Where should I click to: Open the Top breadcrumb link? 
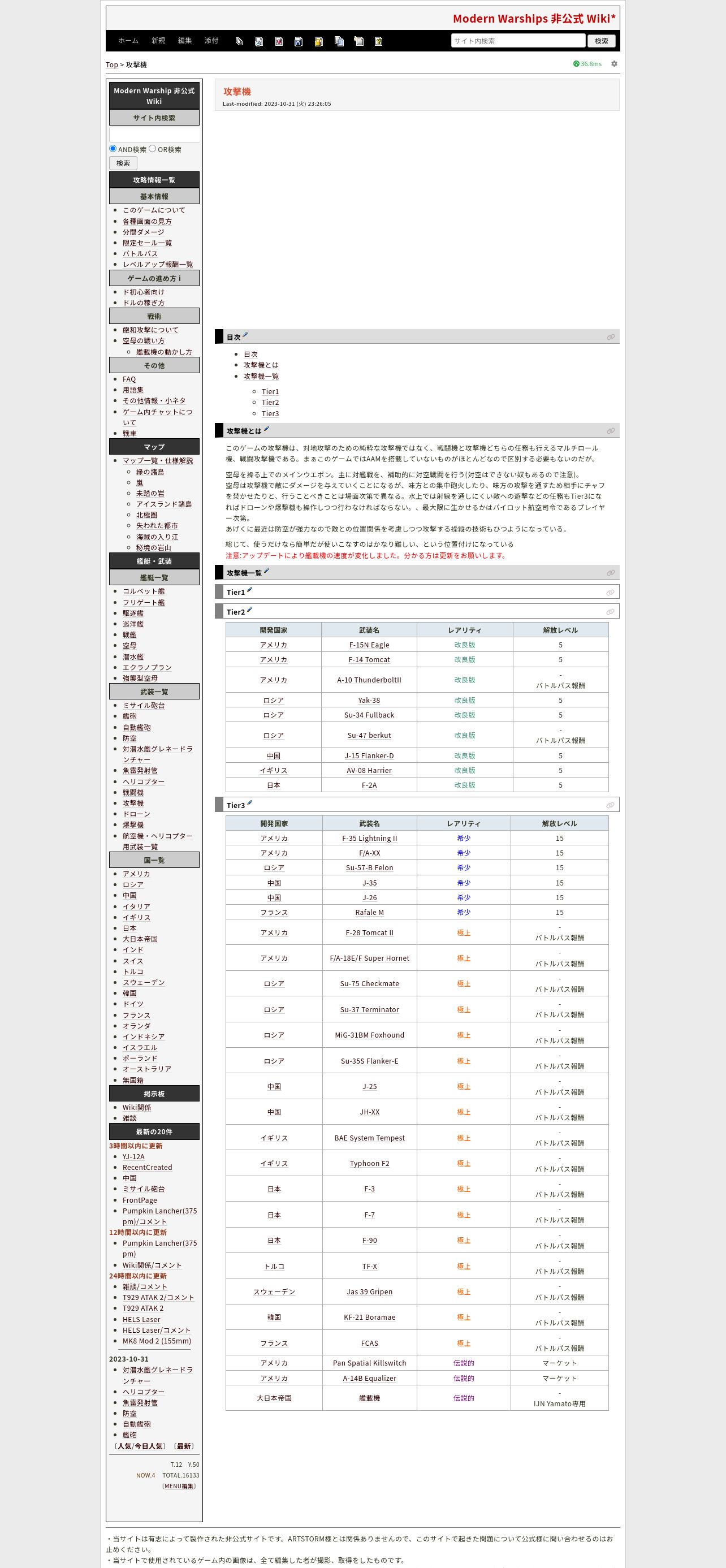click(x=112, y=64)
